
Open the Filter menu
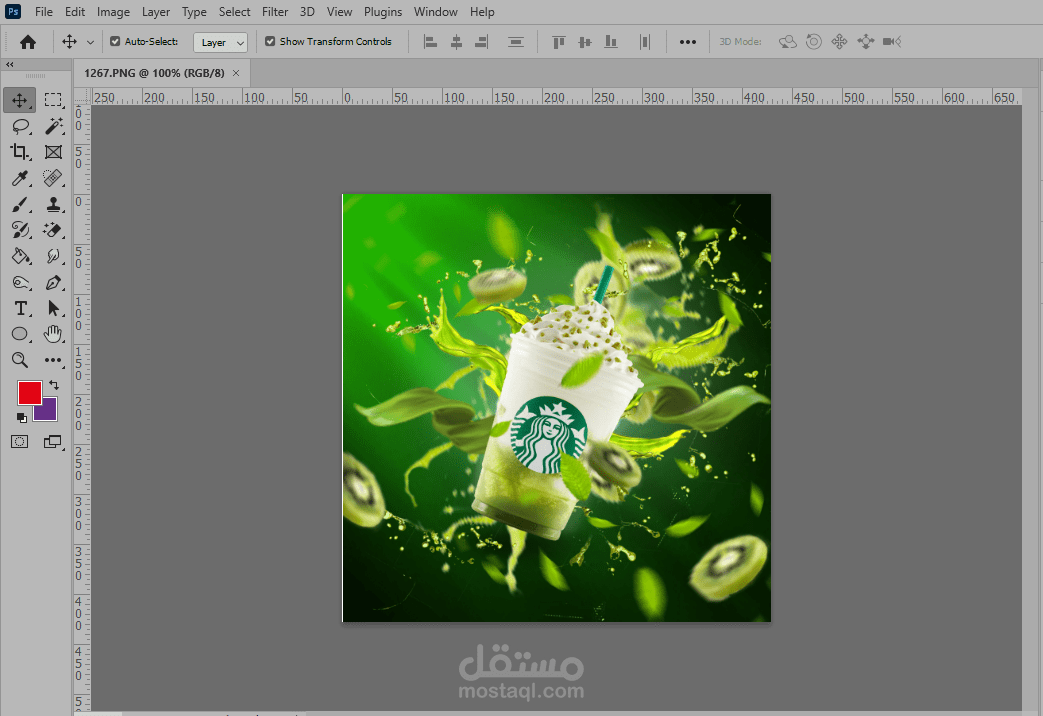pyautogui.click(x=275, y=12)
